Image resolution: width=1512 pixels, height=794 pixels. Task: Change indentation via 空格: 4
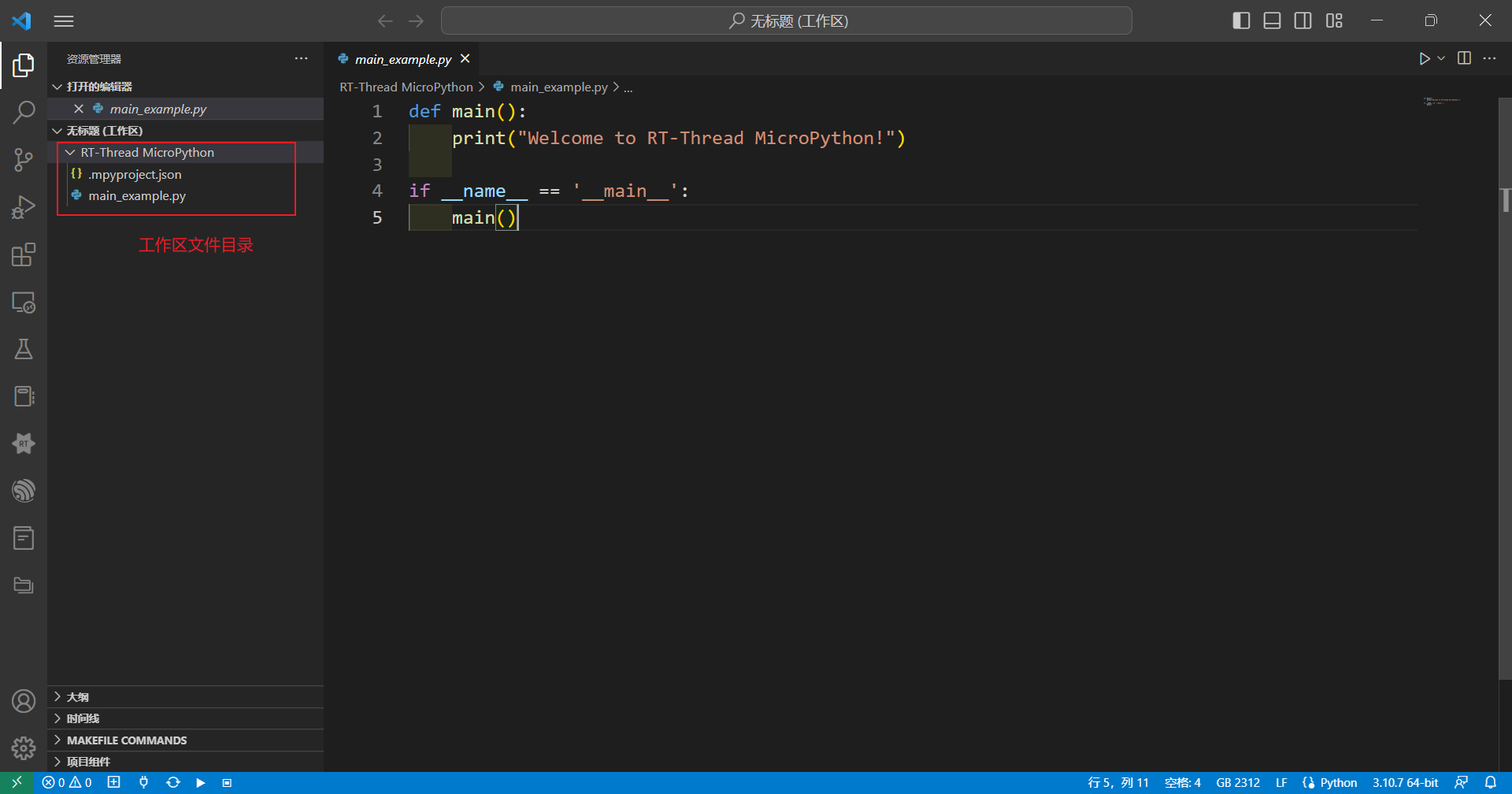(1183, 783)
